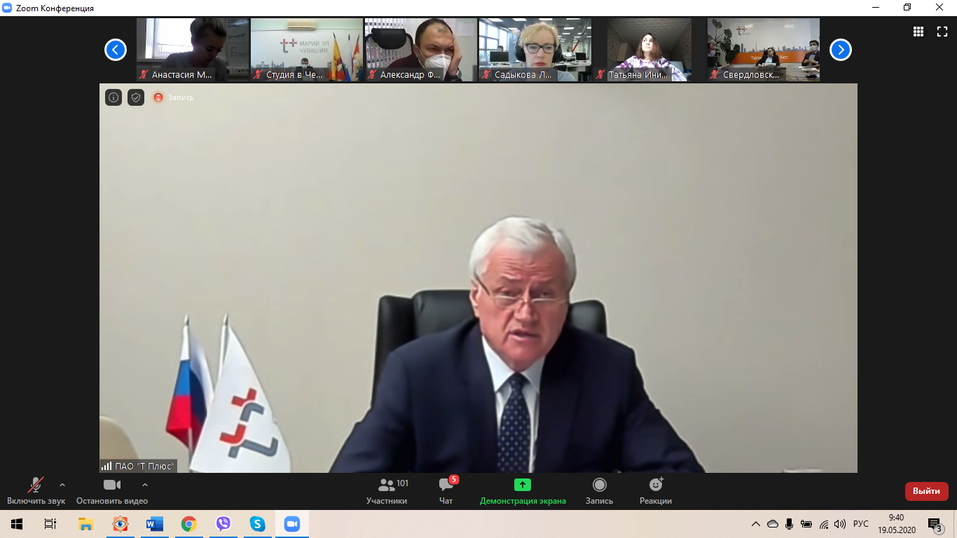Select Татьяна participant video thumbnail

coord(649,49)
